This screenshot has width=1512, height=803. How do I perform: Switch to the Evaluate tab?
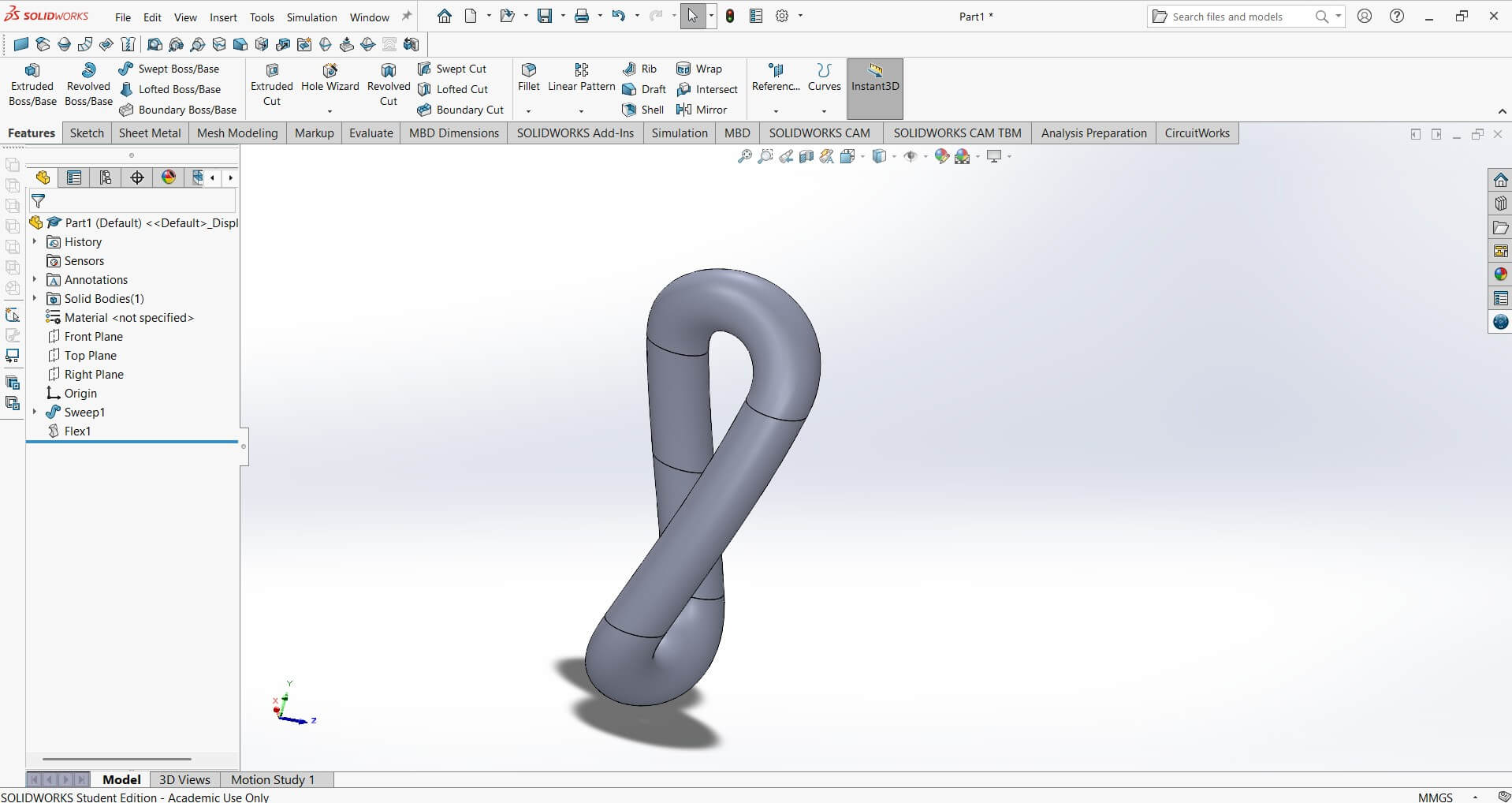[x=371, y=133]
